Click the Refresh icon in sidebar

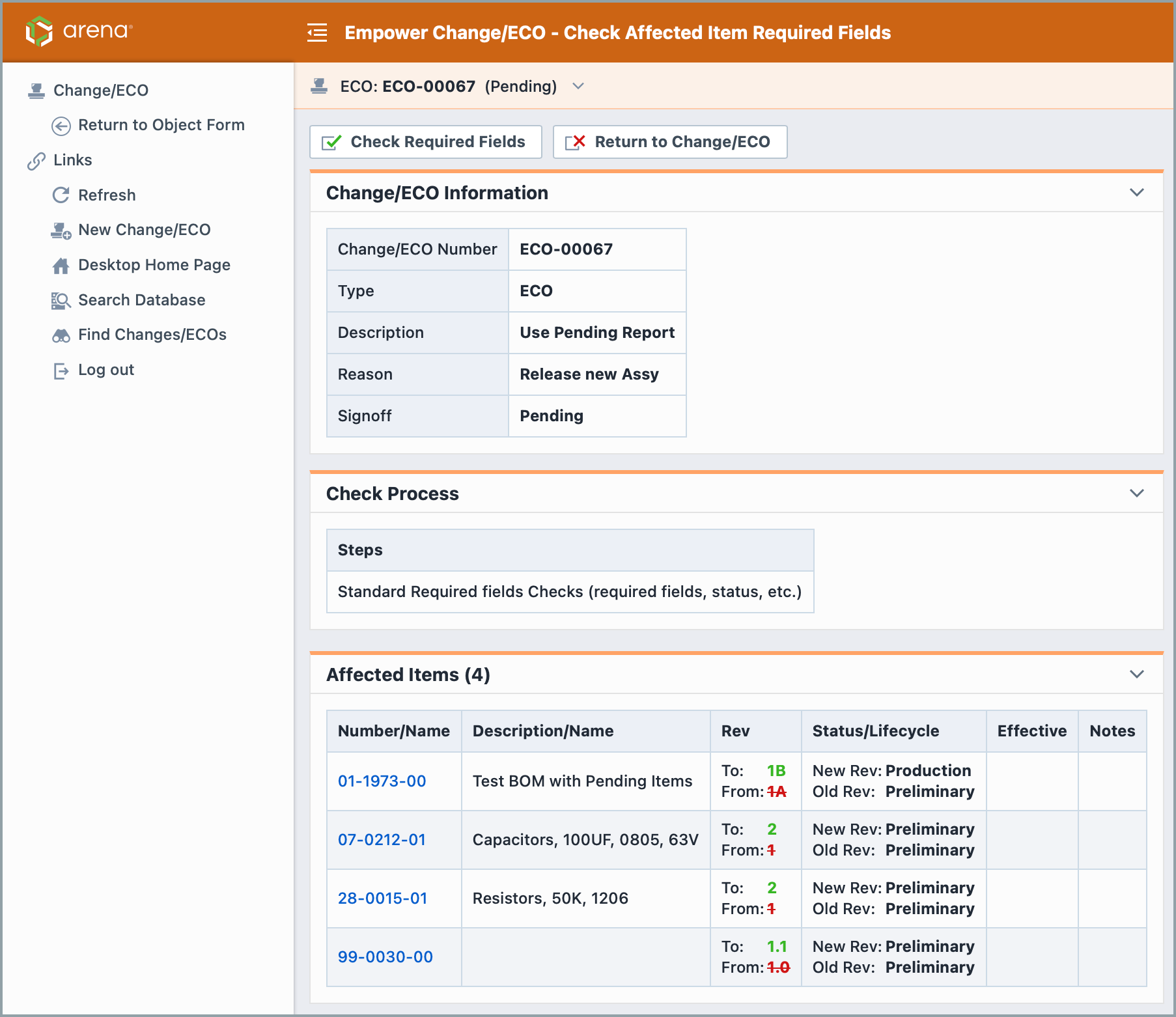click(x=61, y=195)
